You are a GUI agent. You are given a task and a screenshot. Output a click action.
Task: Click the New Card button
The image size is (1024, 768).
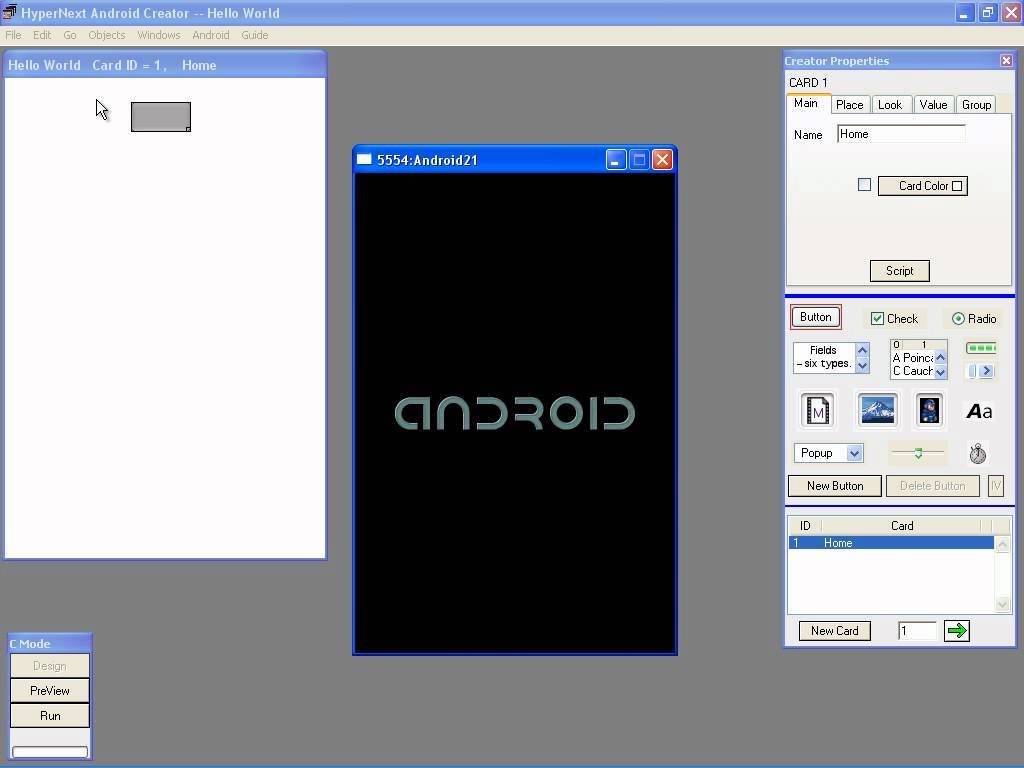coord(835,631)
